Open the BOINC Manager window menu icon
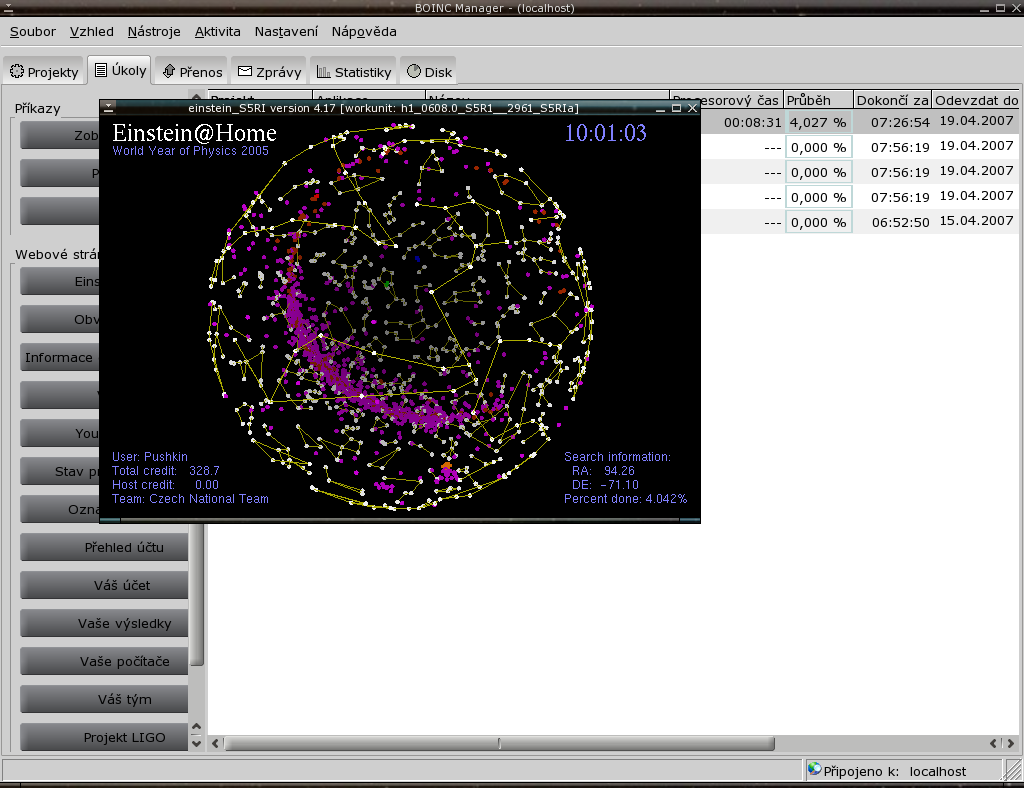The height and width of the screenshot is (788, 1024). coord(8,8)
